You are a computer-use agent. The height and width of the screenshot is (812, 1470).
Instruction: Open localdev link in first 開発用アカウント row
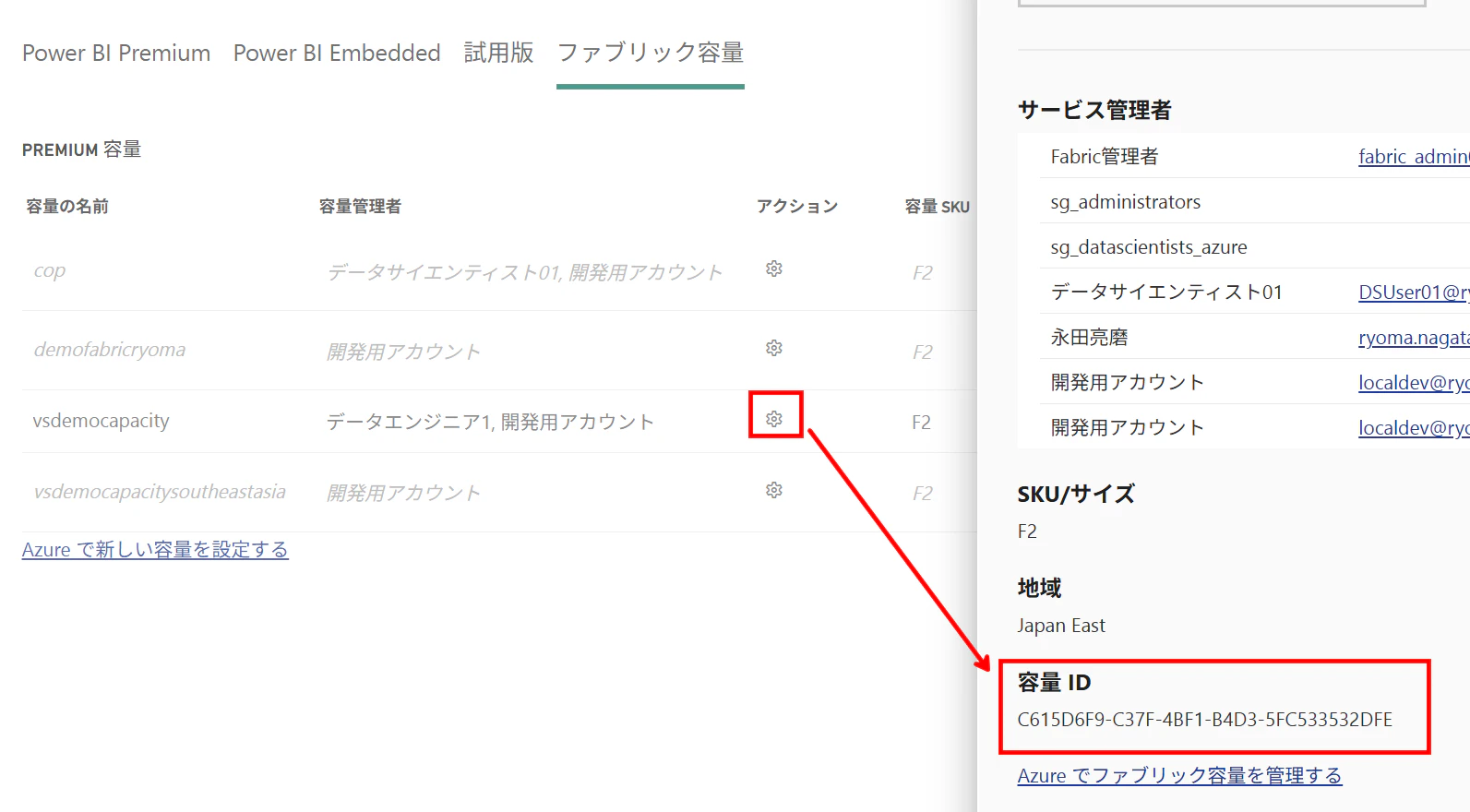click(1414, 383)
